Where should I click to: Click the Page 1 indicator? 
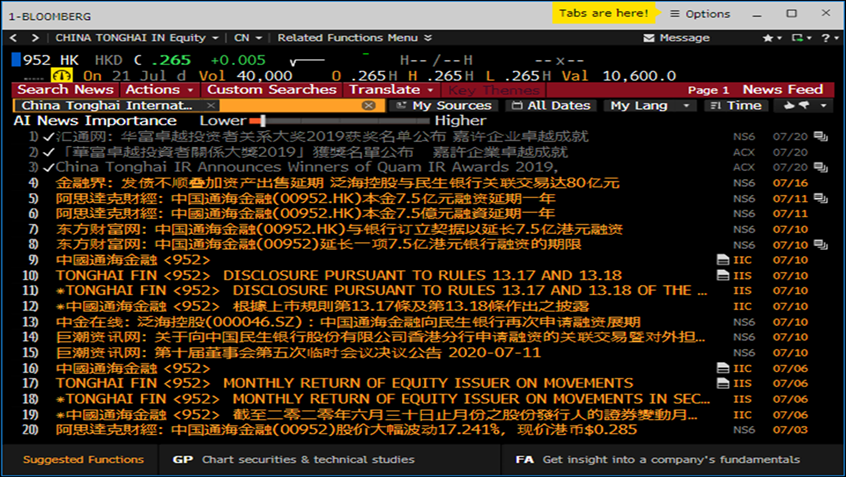[x=708, y=90]
